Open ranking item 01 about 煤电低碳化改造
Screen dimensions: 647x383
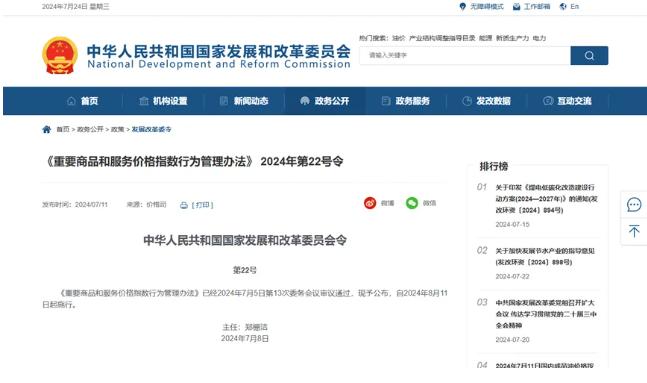click(x=546, y=199)
